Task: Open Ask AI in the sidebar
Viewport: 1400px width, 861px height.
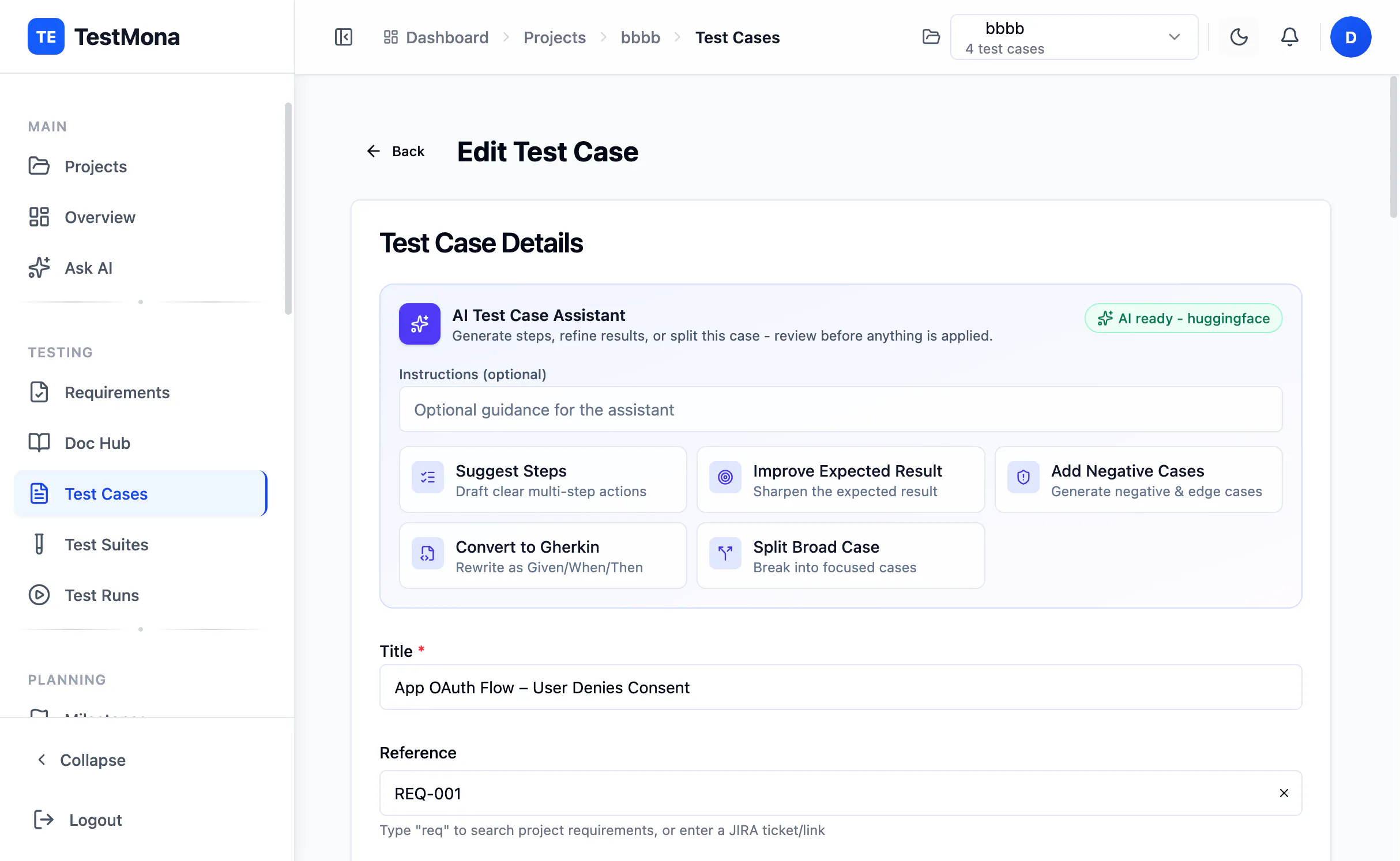Action: (x=141, y=268)
